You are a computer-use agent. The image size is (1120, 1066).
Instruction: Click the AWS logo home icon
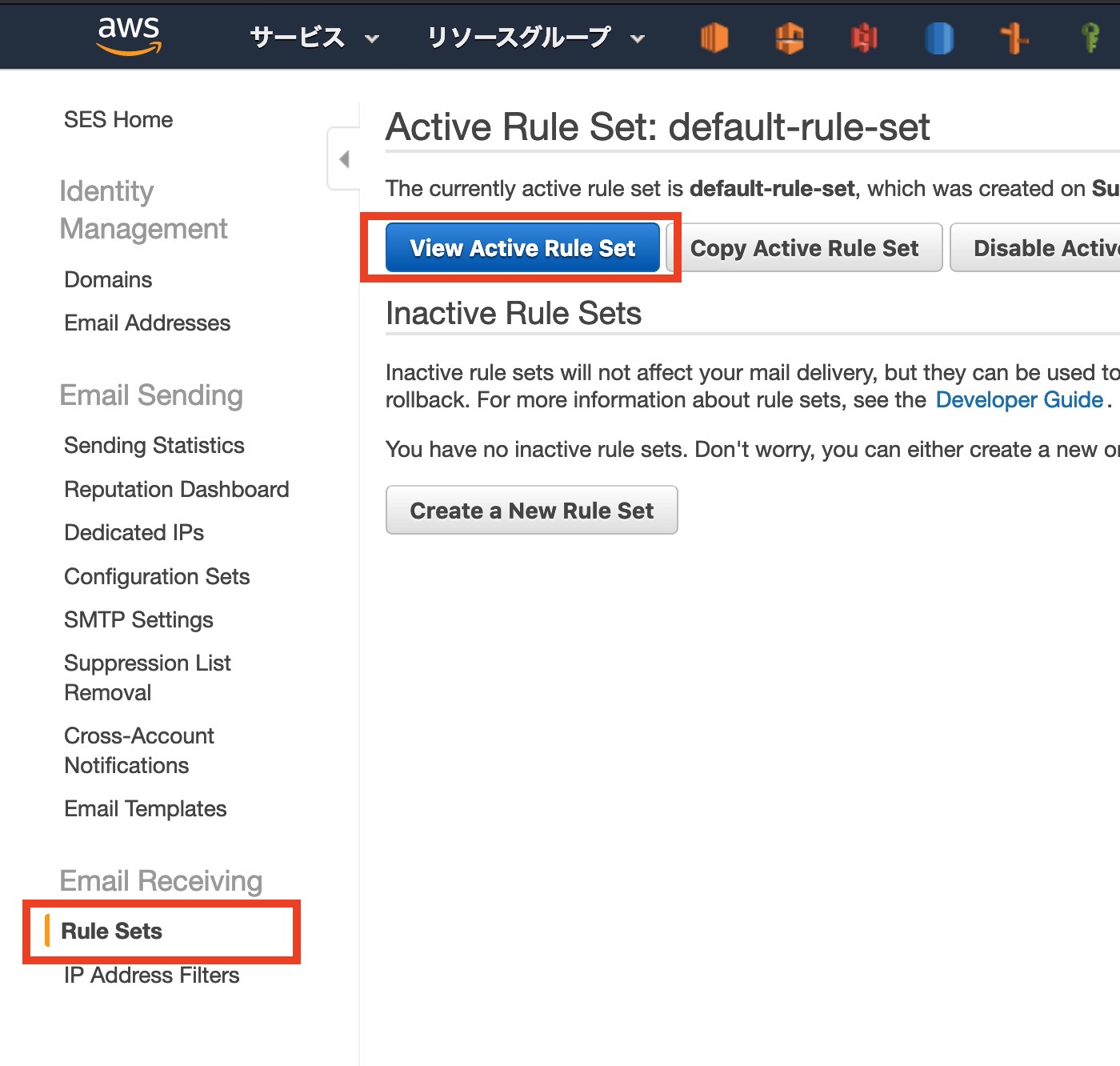(x=129, y=36)
